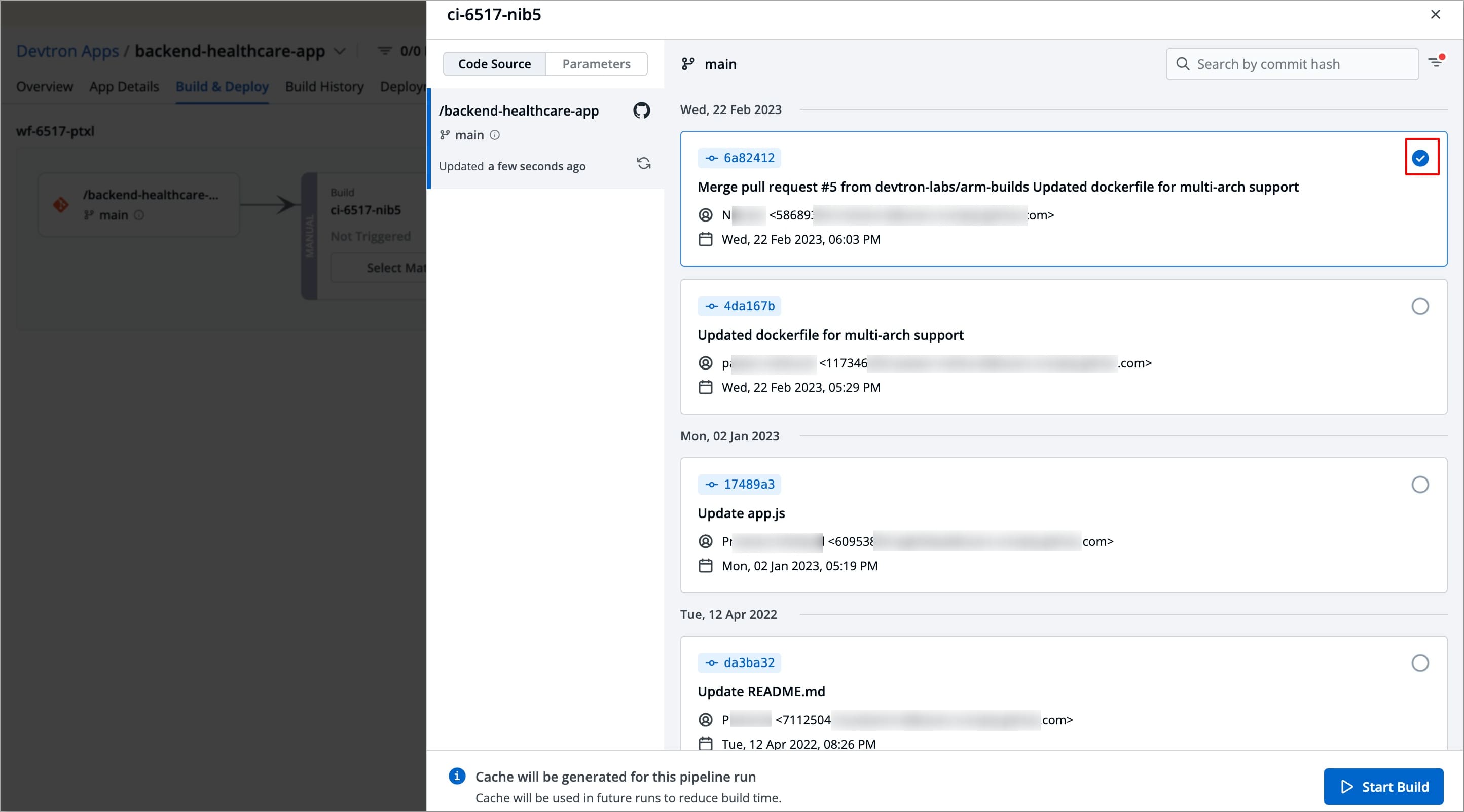Switch to the Parameters tab

click(596, 64)
